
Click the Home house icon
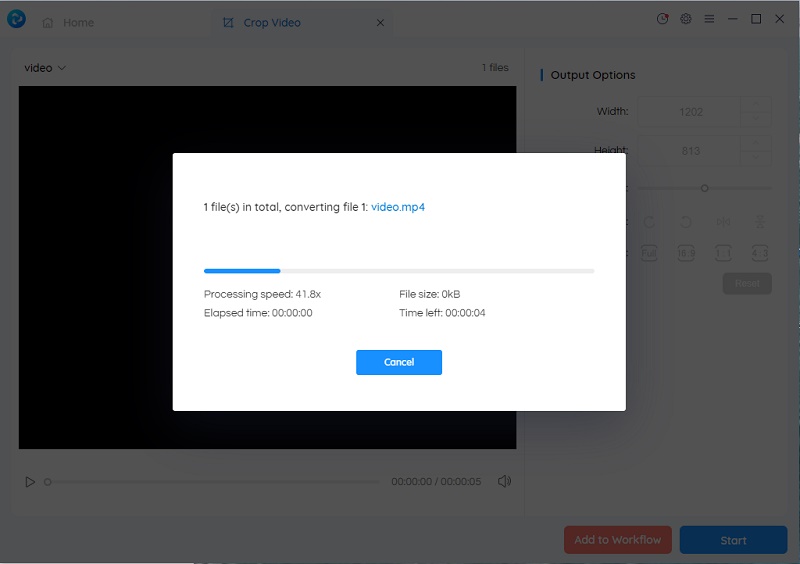pyautogui.click(x=48, y=22)
